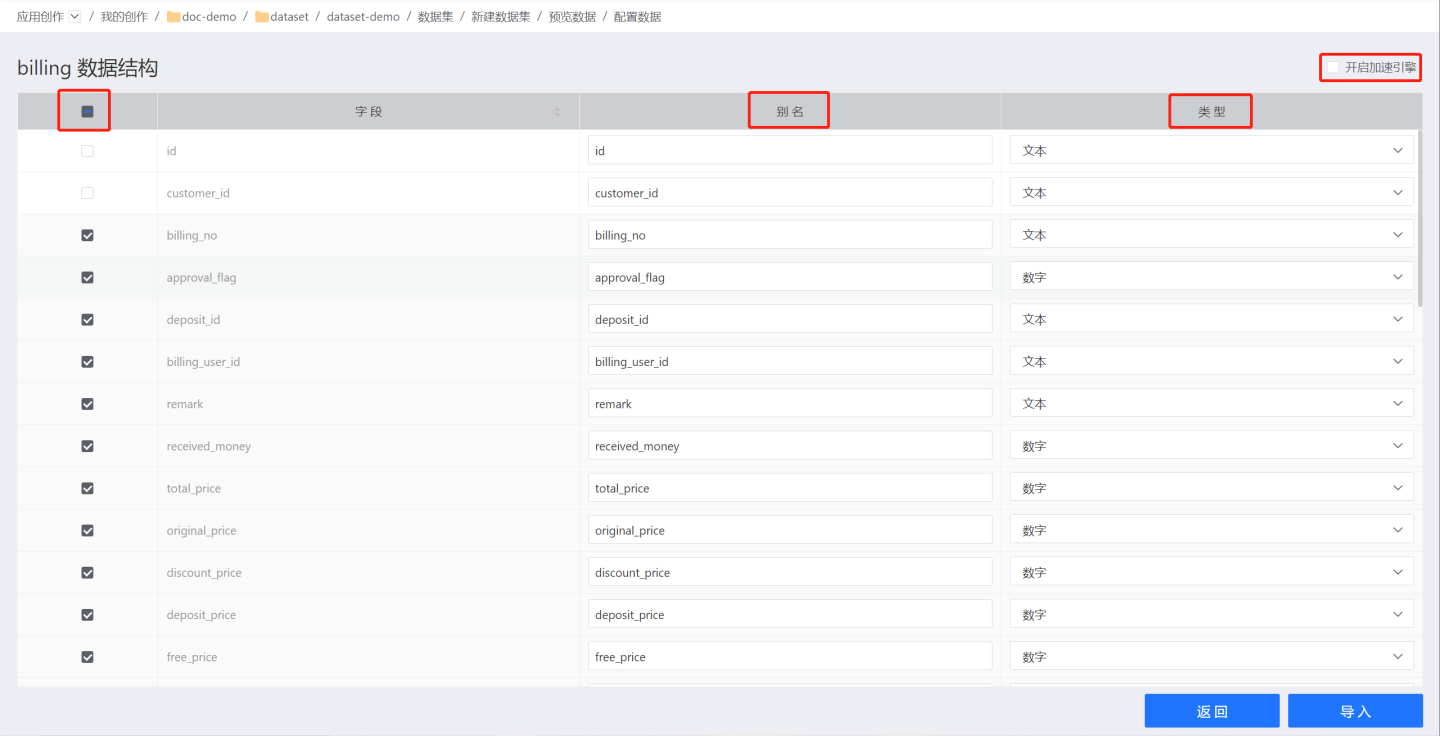The height and width of the screenshot is (736, 1440).
Task: Enable the 开启加速引擎 checkbox
Action: pos(1333,68)
